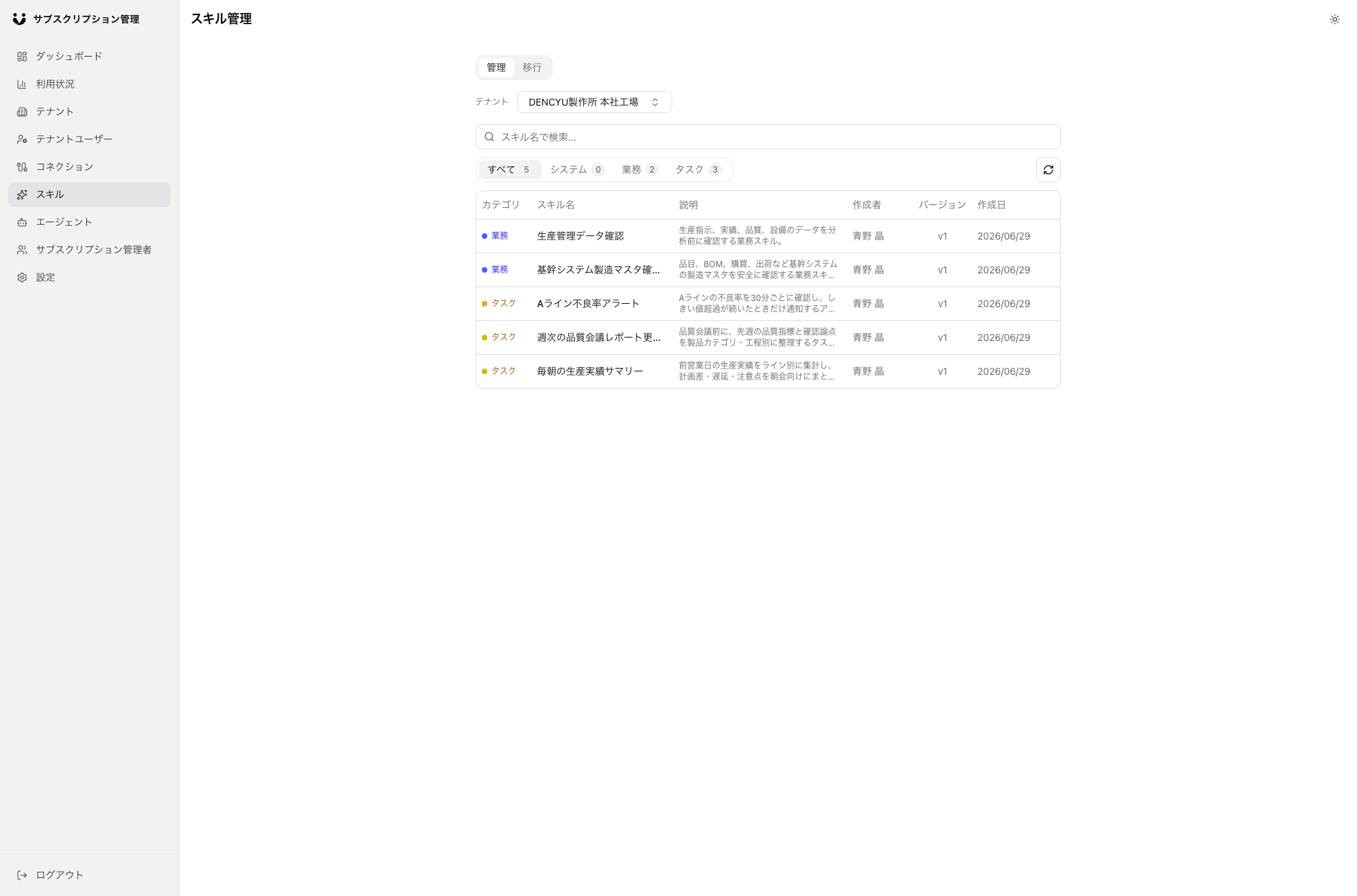This screenshot has height=896, width=1357.
Task: Open エージェント page
Action: coord(89,222)
